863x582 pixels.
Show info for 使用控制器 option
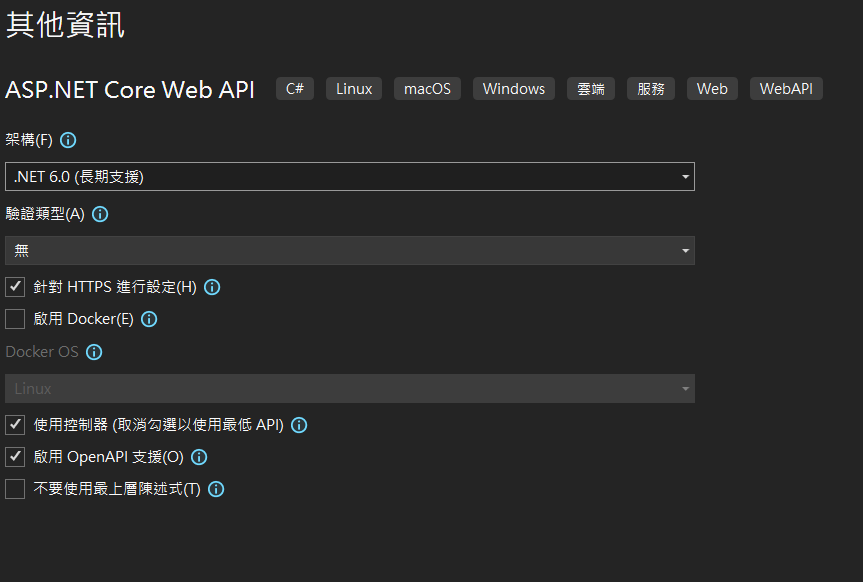coord(299,425)
